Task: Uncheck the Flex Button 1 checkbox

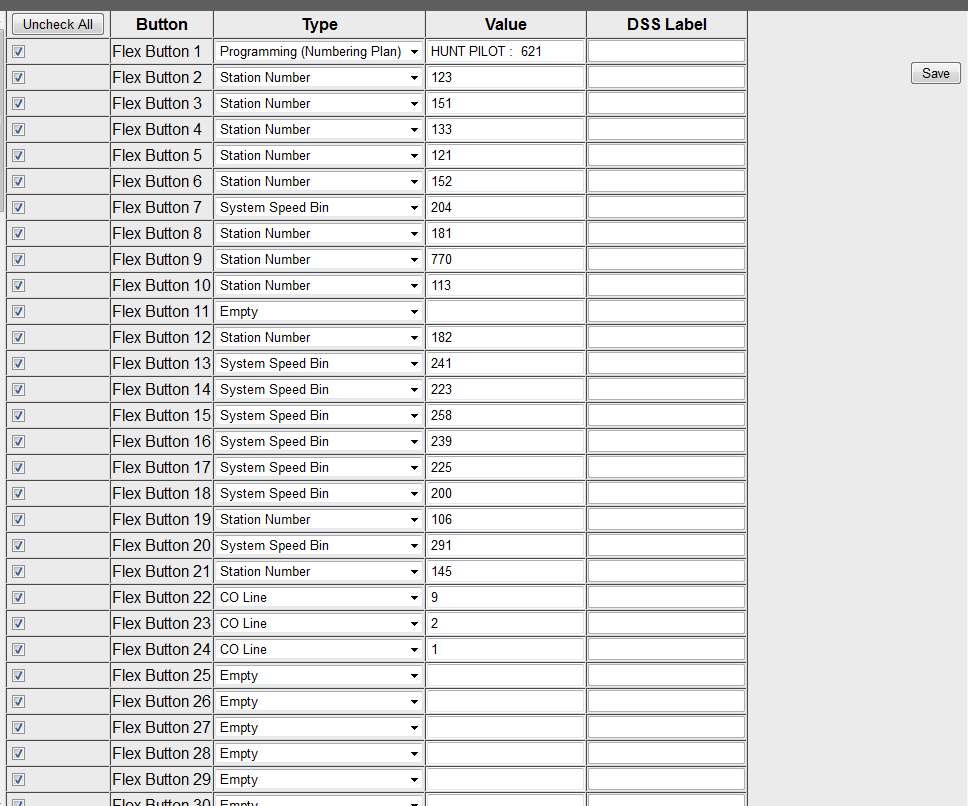Action: tap(19, 52)
